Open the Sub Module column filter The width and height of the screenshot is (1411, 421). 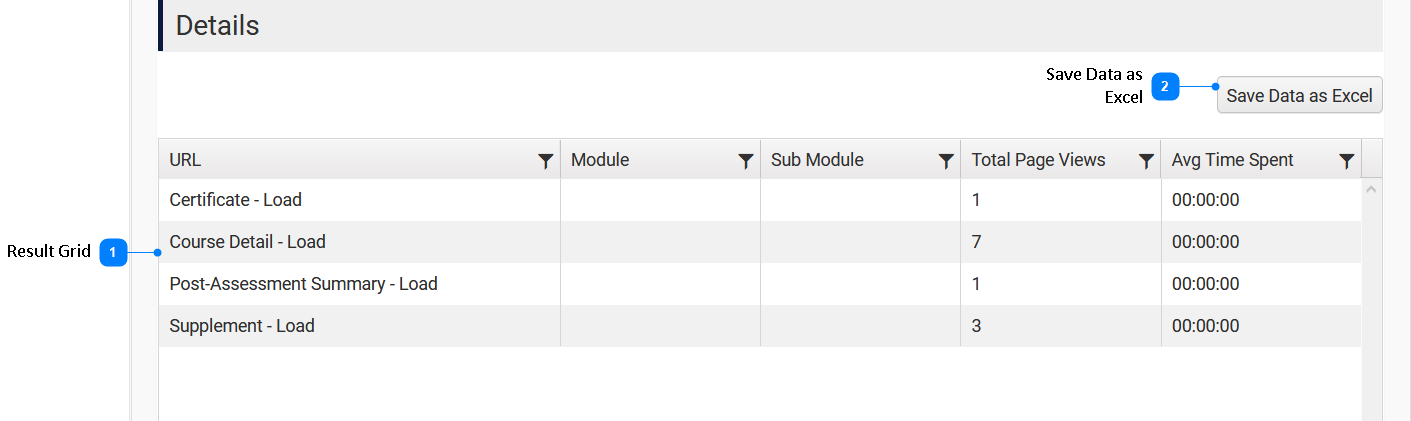tap(946, 161)
